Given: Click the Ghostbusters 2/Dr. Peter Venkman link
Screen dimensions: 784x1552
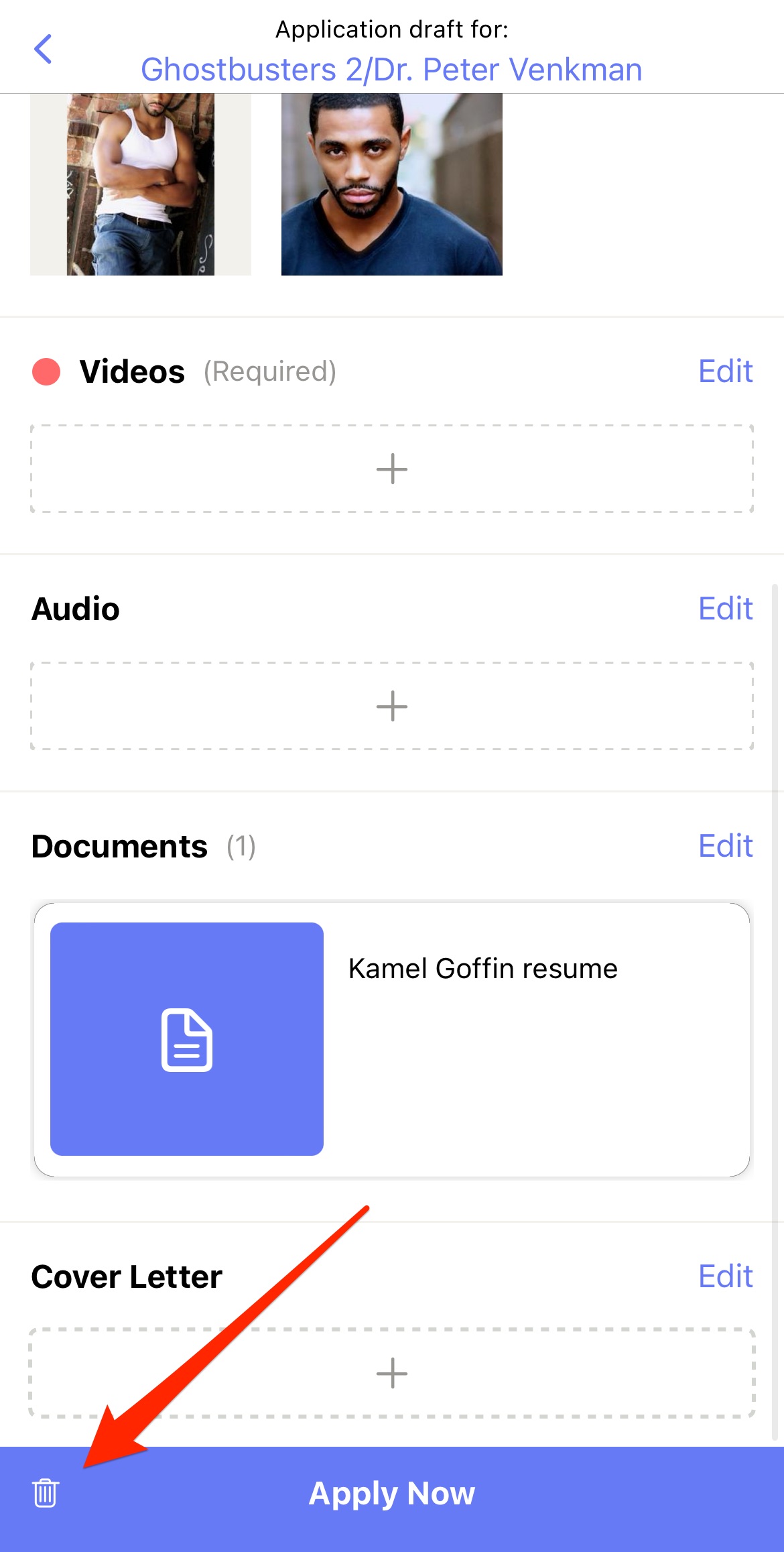Looking at the screenshot, I should coord(392,70).
